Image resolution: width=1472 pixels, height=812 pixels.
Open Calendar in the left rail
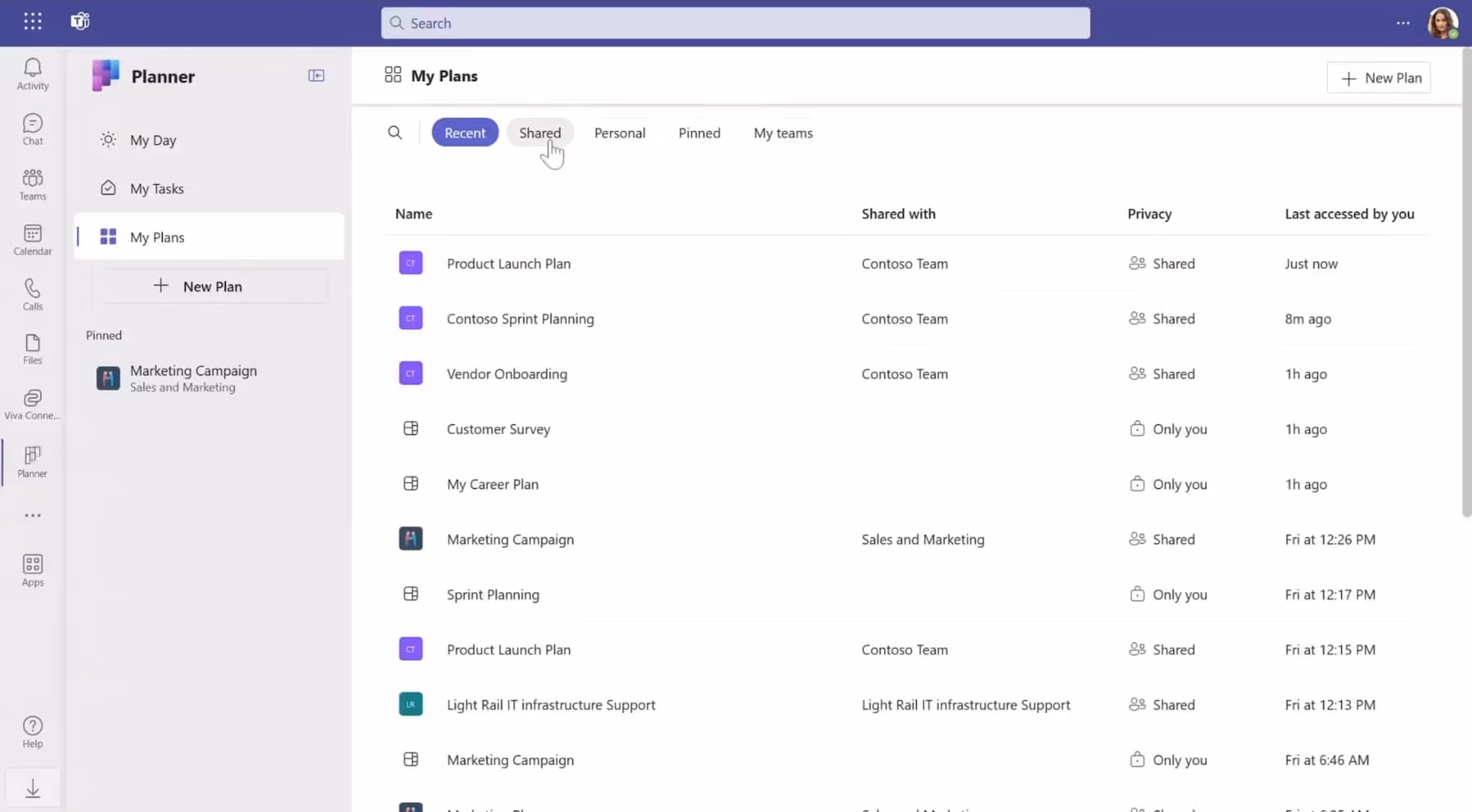click(x=33, y=240)
